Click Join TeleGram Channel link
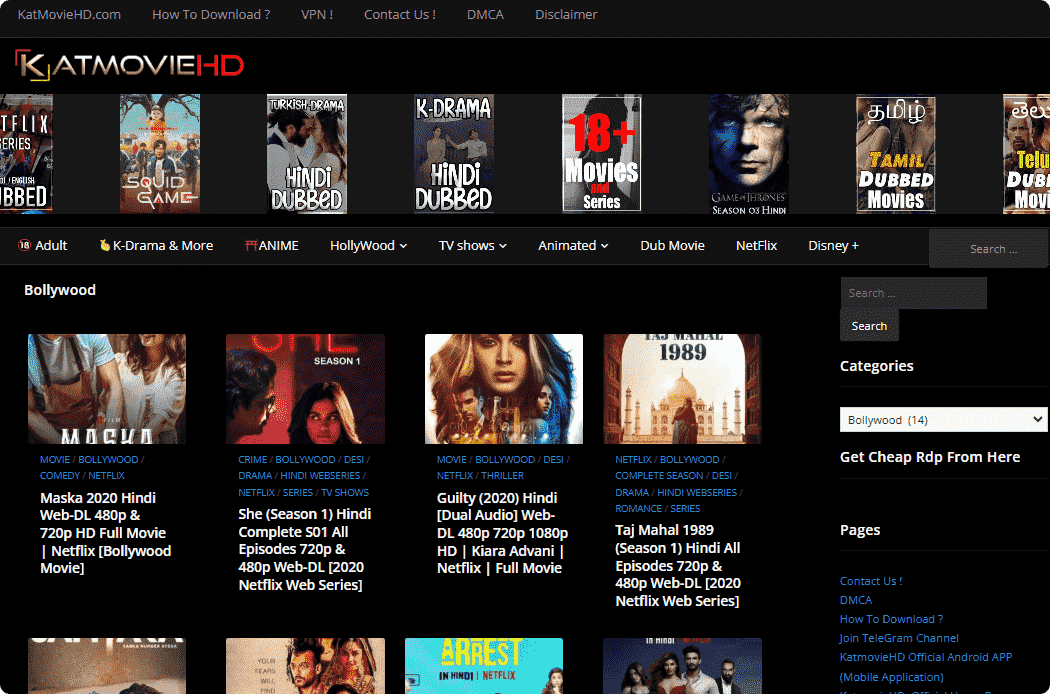The width and height of the screenshot is (1050, 694). pos(899,638)
